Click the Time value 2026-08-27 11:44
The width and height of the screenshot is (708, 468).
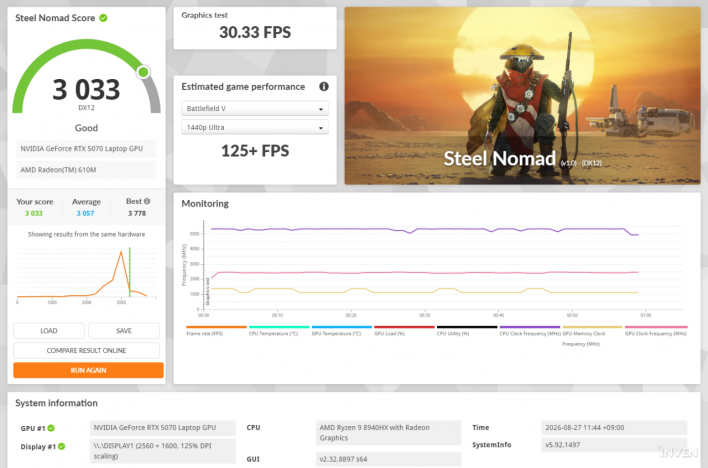pyautogui.click(x=614, y=427)
